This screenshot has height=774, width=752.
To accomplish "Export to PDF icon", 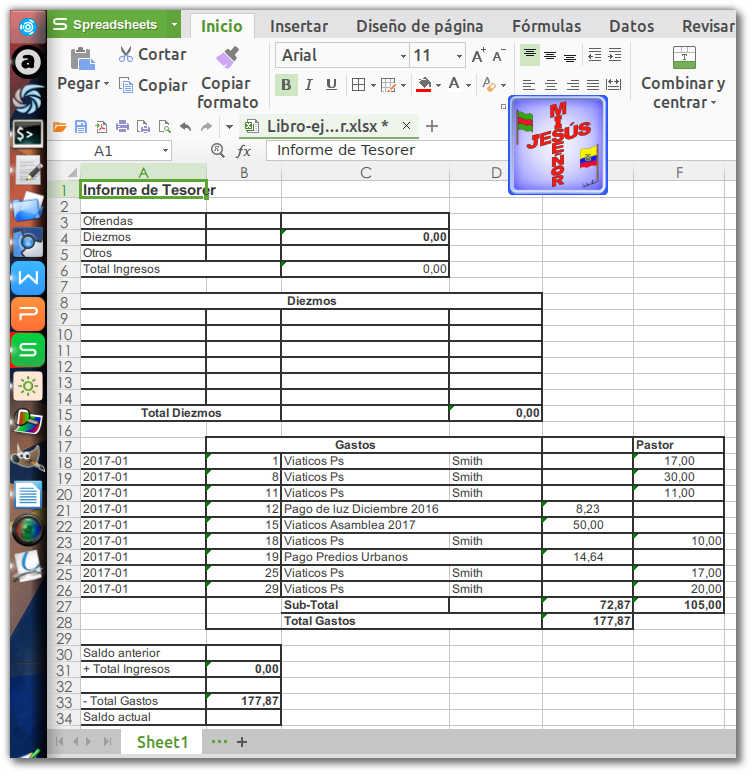I will click(101, 127).
